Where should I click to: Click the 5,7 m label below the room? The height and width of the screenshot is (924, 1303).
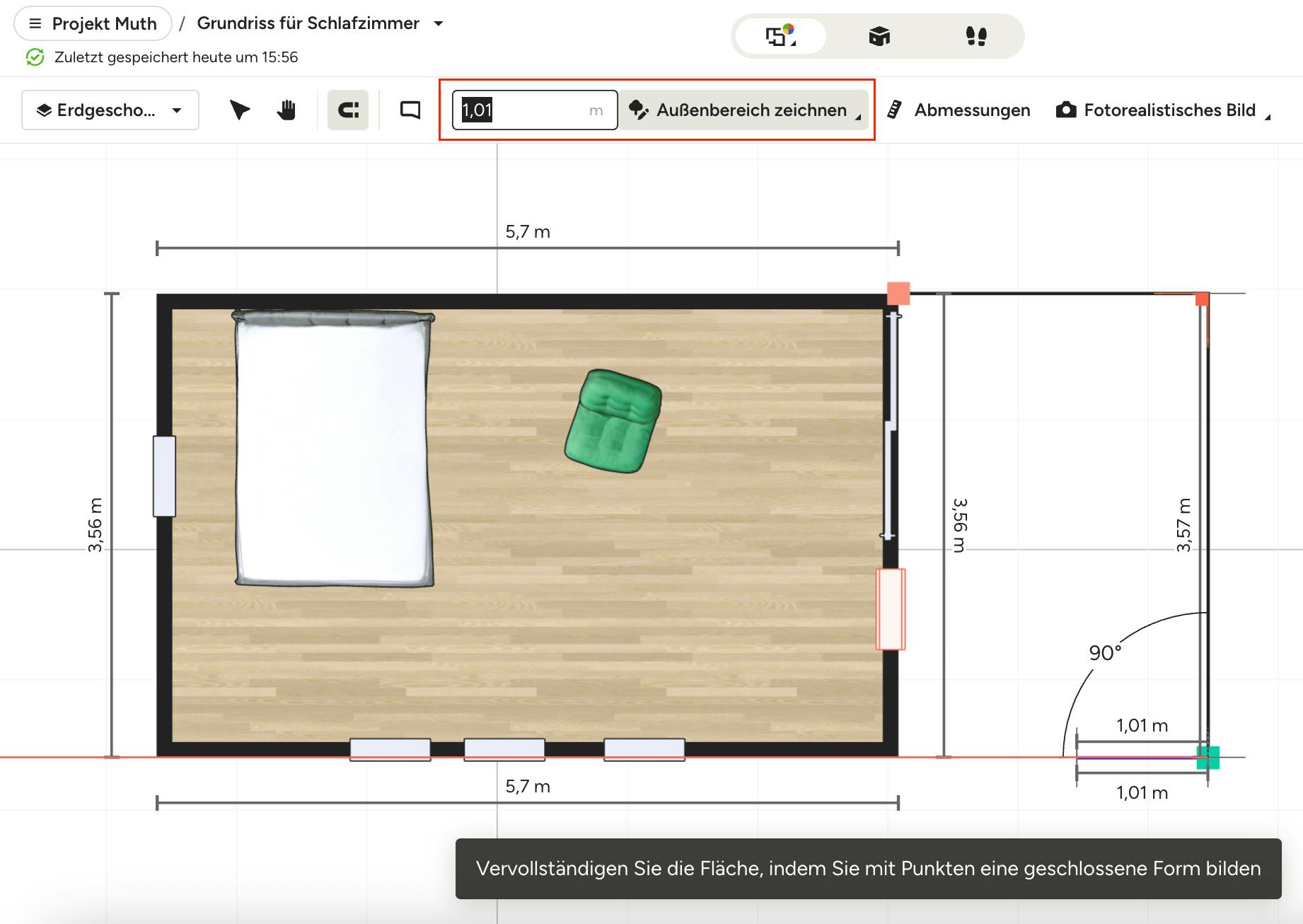click(x=528, y=787)
